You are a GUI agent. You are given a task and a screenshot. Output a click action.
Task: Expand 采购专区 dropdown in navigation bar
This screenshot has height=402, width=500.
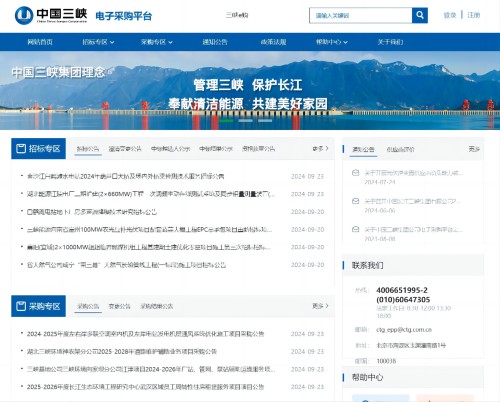(157, 42)
